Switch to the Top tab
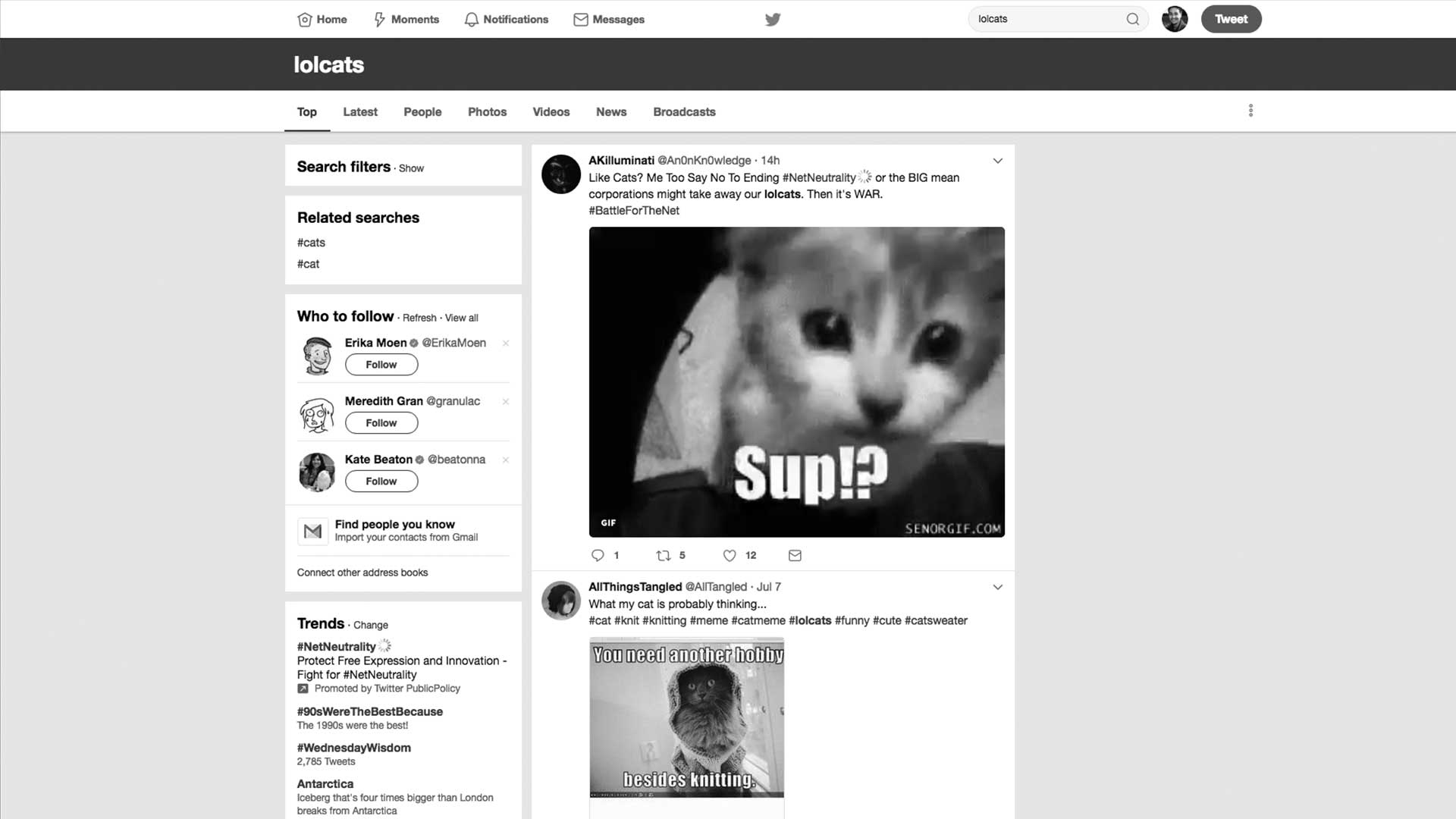1456x819 pixels. pyautogui.click(x=307, y=111)
